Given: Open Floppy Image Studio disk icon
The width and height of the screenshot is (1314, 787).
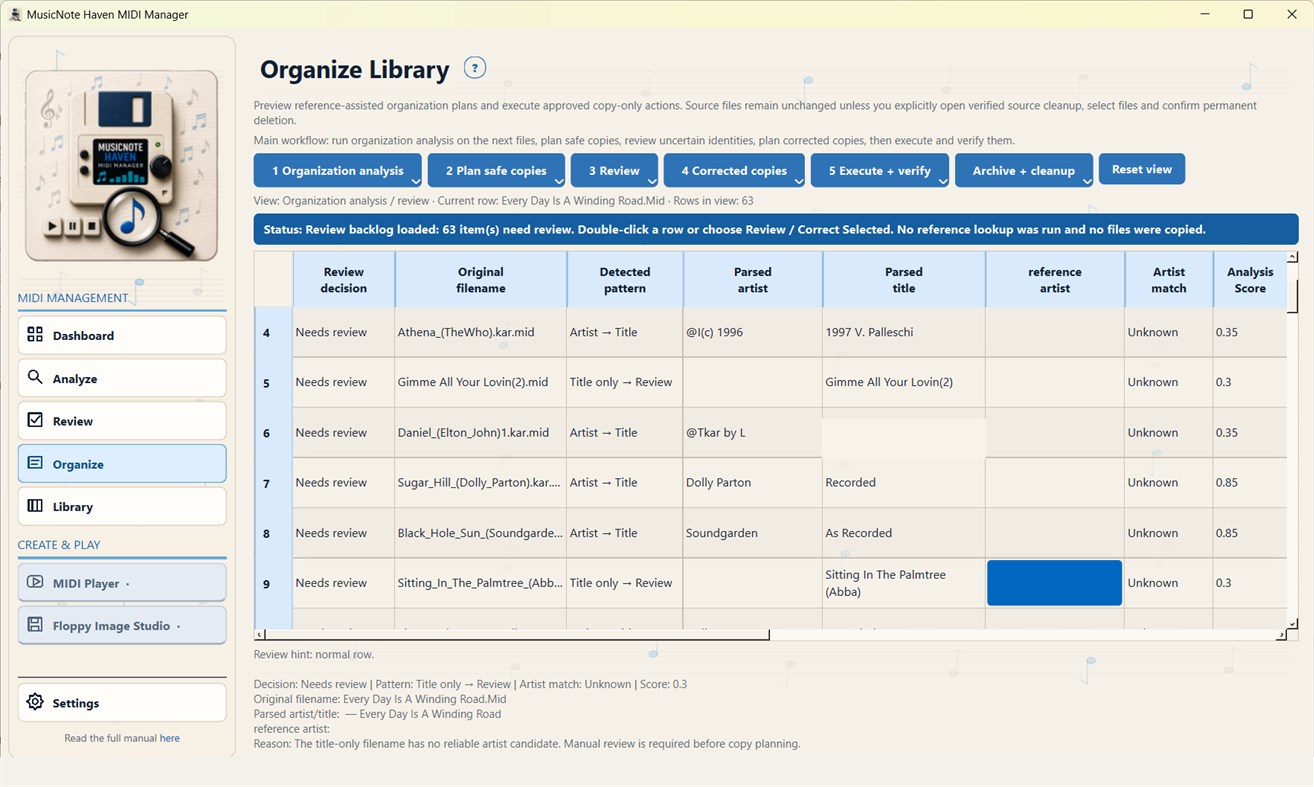Looking at the screenshot, I should tap(35, 625).
